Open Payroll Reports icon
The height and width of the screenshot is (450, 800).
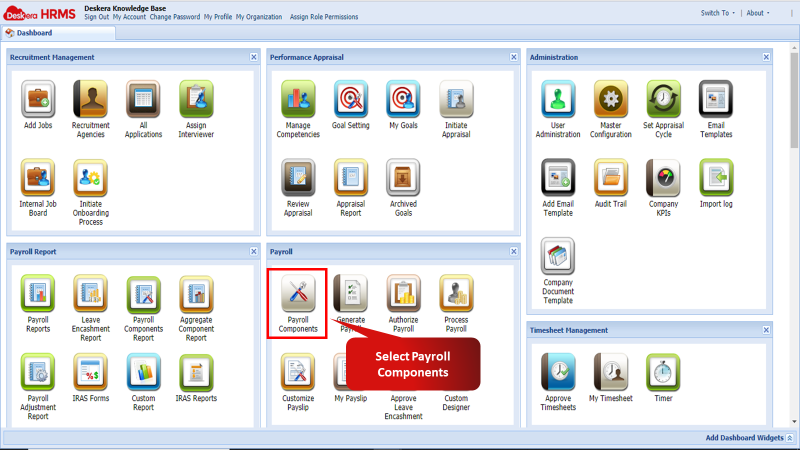pos(38,293)
